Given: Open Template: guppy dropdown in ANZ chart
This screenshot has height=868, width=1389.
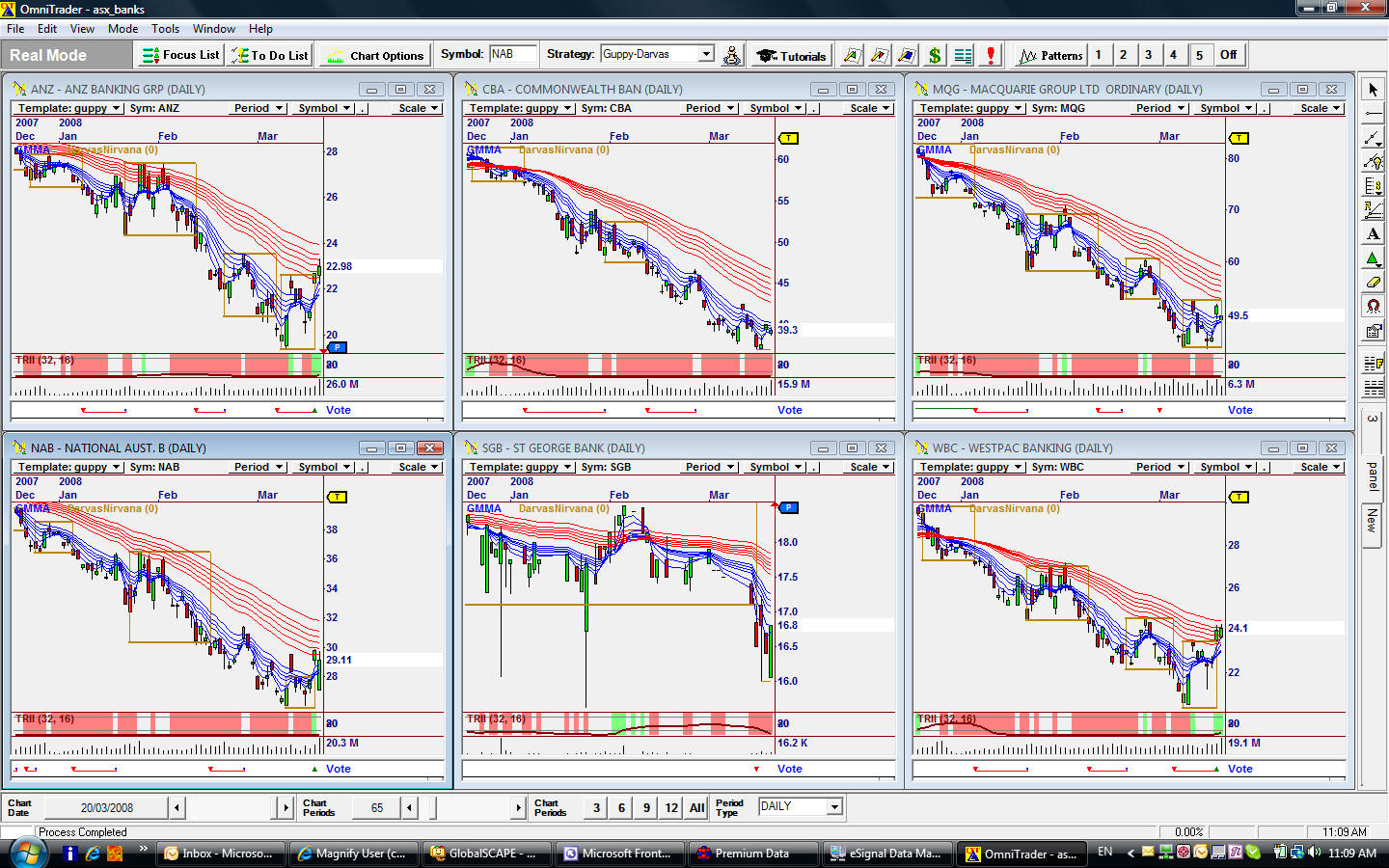Looking at the screenshot, I should click(68, 108).
